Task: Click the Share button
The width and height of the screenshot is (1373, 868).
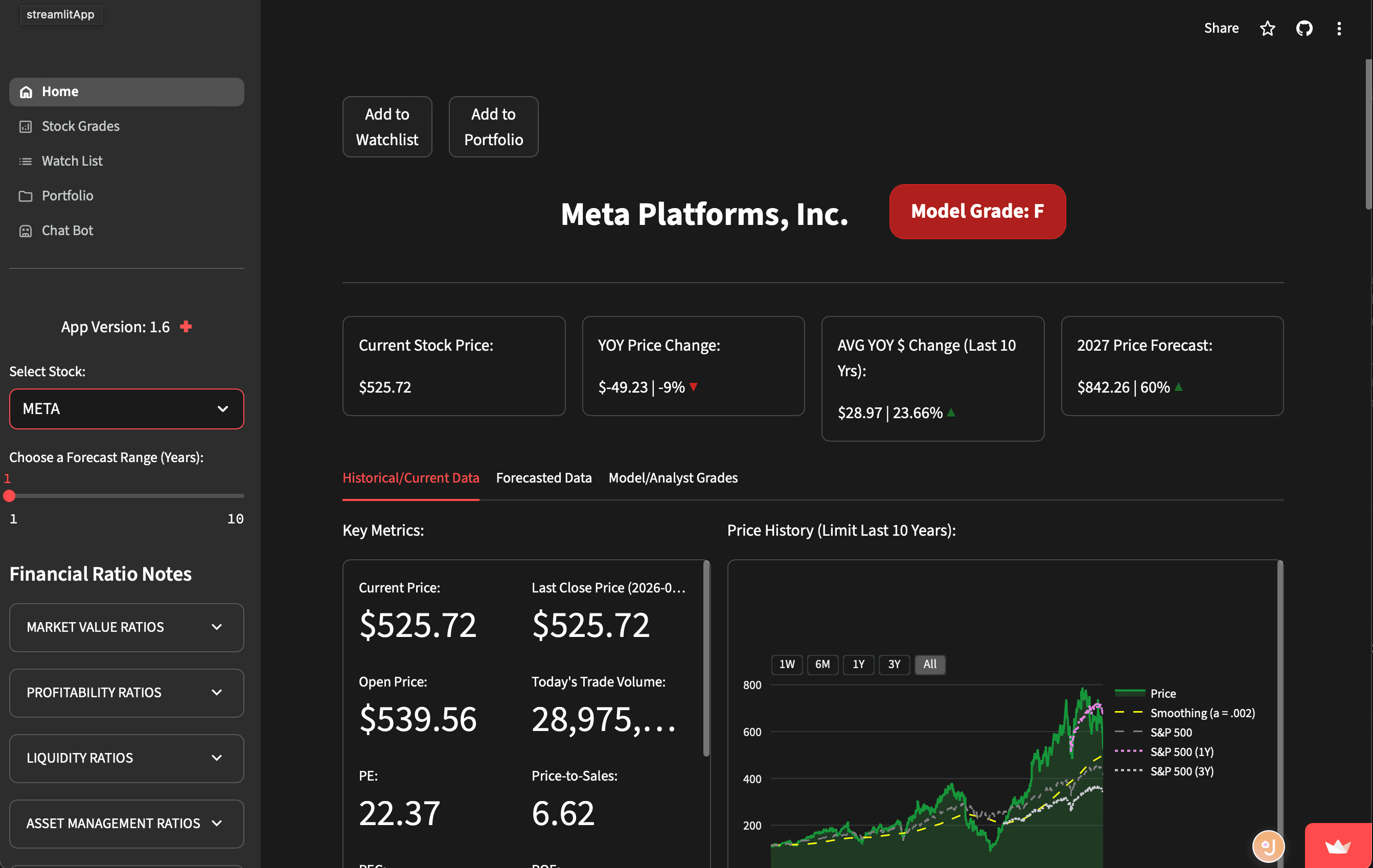Action: pyautogui.click(x=1221, y=28)
